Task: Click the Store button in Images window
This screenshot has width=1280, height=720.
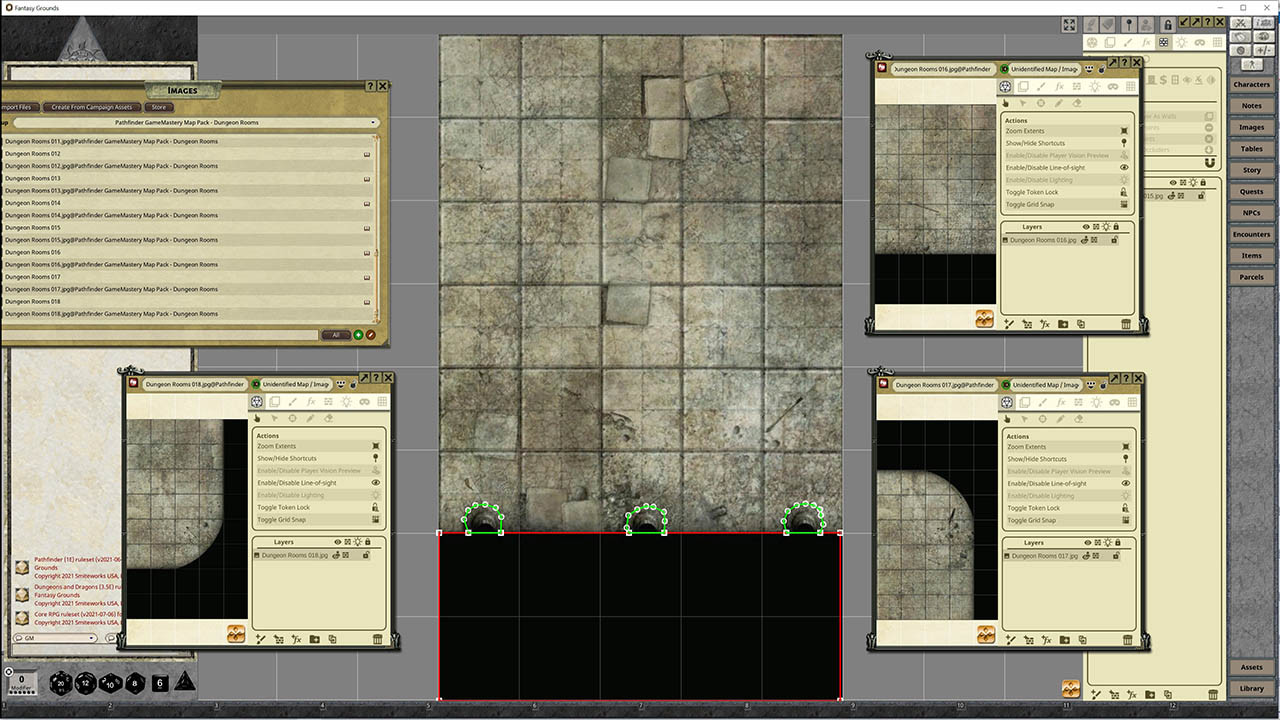Action: click(159, 107)
